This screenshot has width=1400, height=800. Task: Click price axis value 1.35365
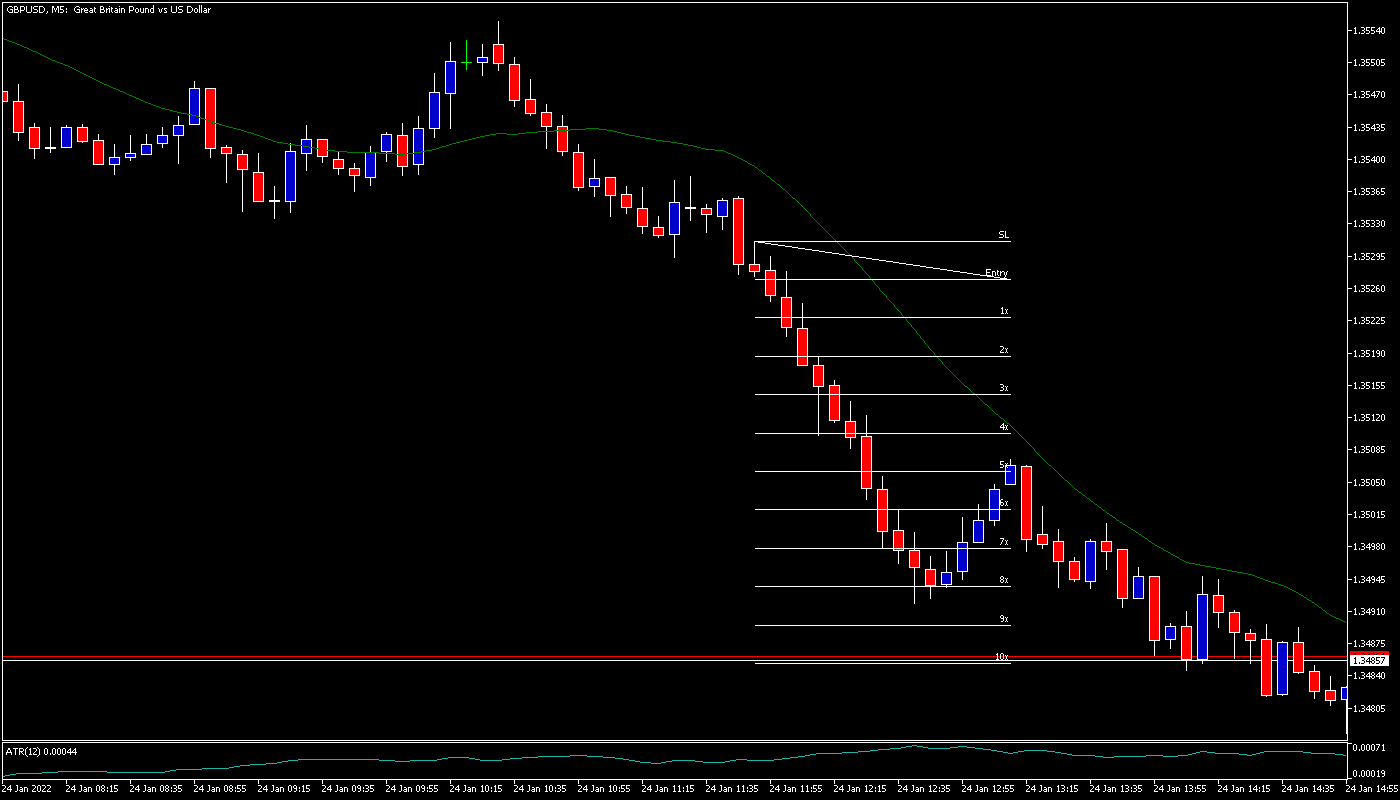(1370, 192)
